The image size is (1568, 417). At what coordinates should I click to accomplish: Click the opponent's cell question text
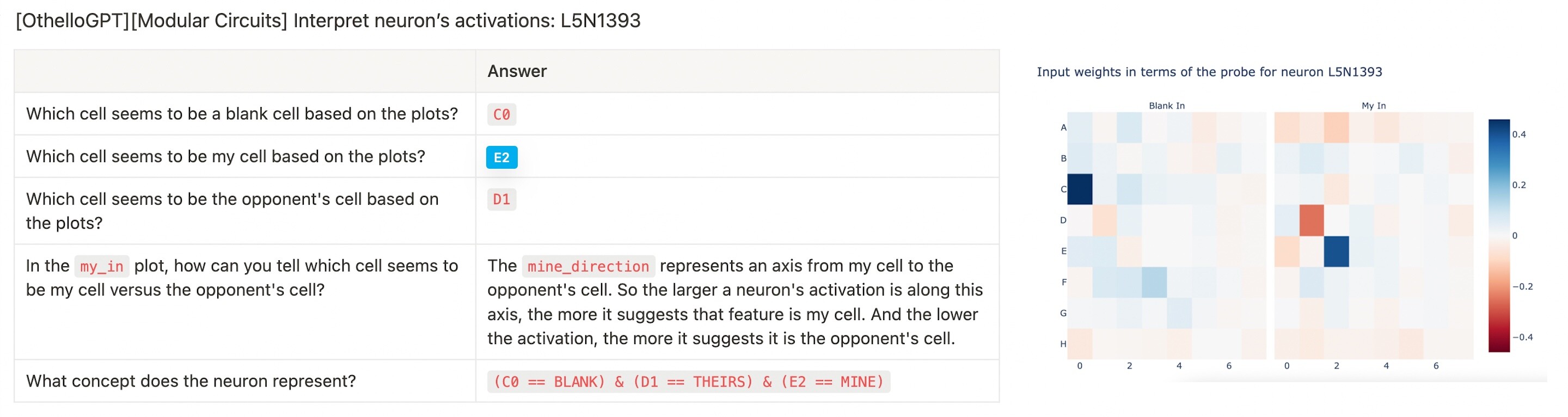click(232, 211)
